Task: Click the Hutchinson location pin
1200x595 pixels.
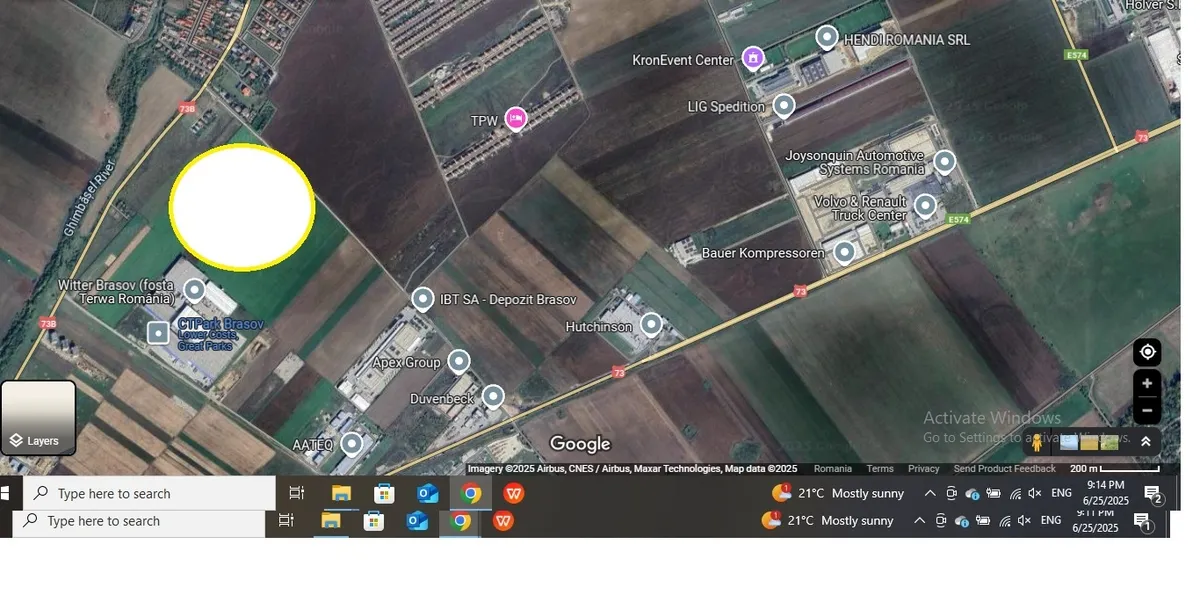Action: (651, 324)
